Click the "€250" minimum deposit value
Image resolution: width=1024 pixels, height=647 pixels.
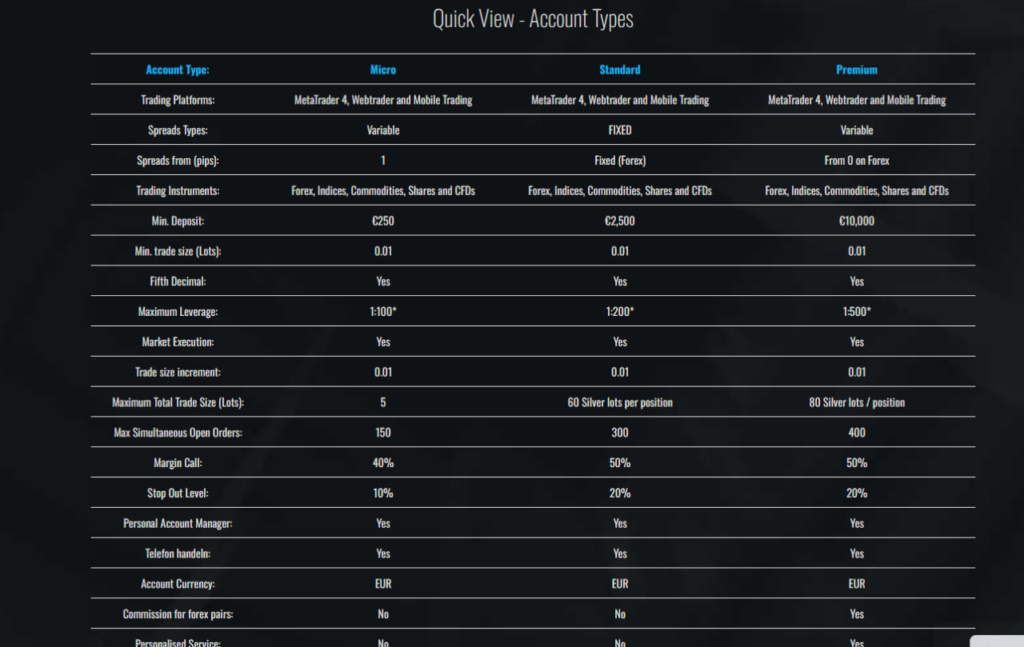383,221
